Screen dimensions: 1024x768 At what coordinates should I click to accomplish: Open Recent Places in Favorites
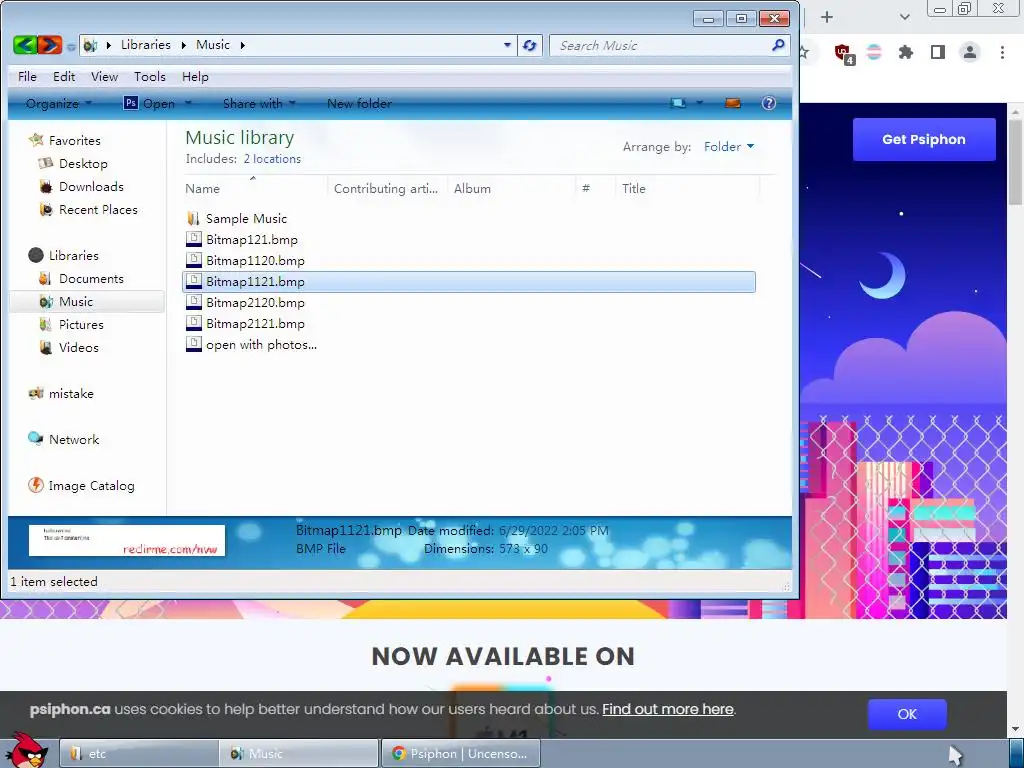pos(98,209)
